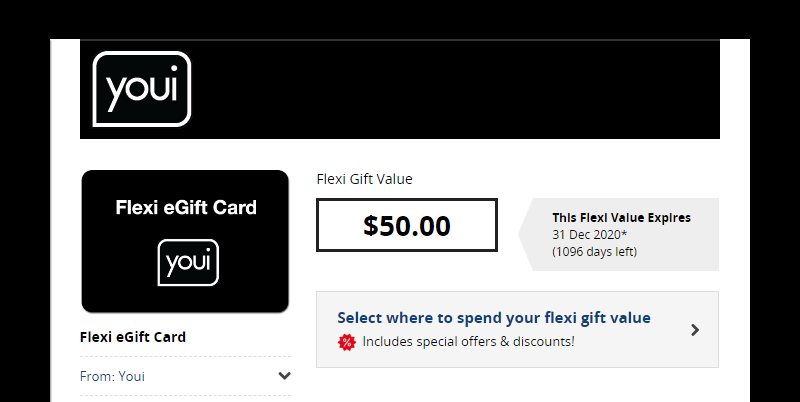This screenshot has height=402, width=800.
Task: Click the "Flexi Gift Value" label
Action: pyautogui.click(x=364, y=179)
